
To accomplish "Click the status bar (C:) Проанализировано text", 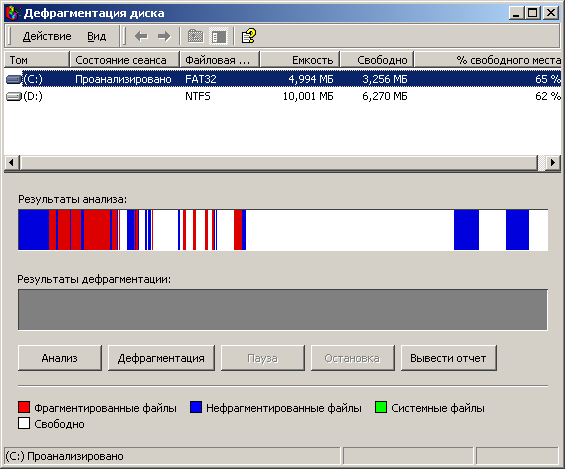I will click(64, 456).
